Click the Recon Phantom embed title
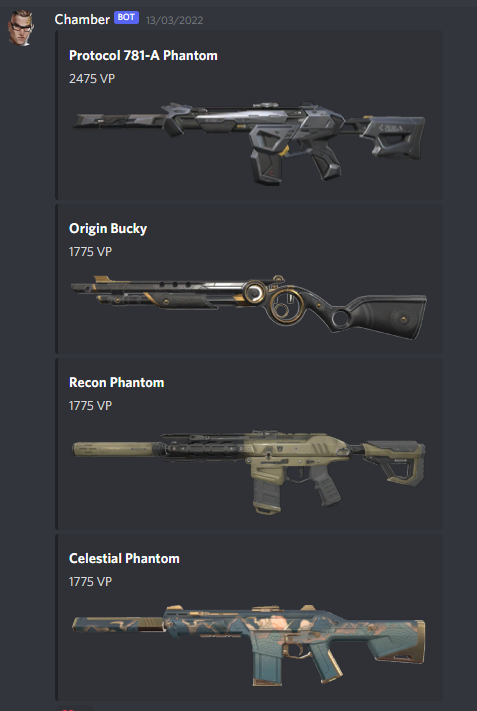This screenshot has height=711, width=477. tap(117, 382)
